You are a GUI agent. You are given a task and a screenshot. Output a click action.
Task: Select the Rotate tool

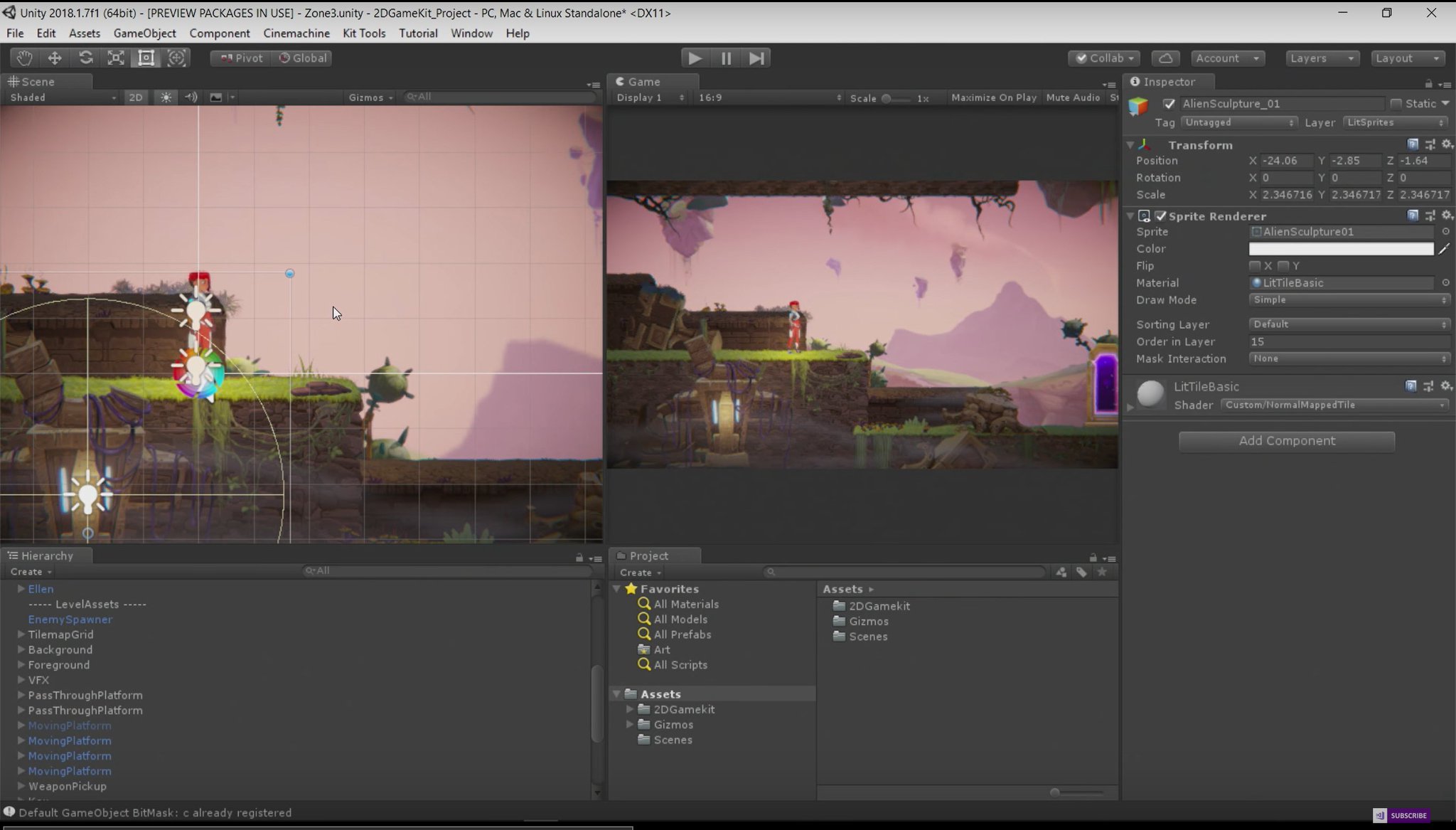pyautogui.click(x=85, y=58)
